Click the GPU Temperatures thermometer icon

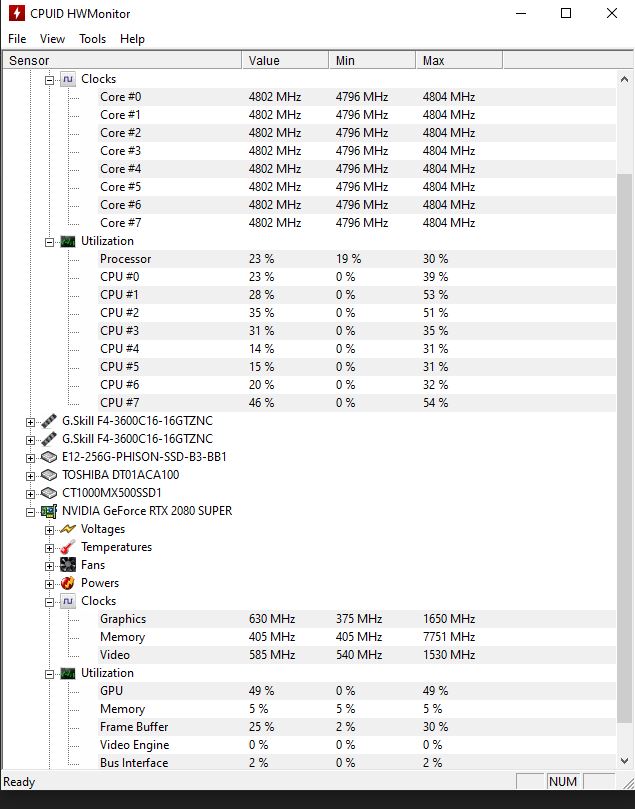68,547
